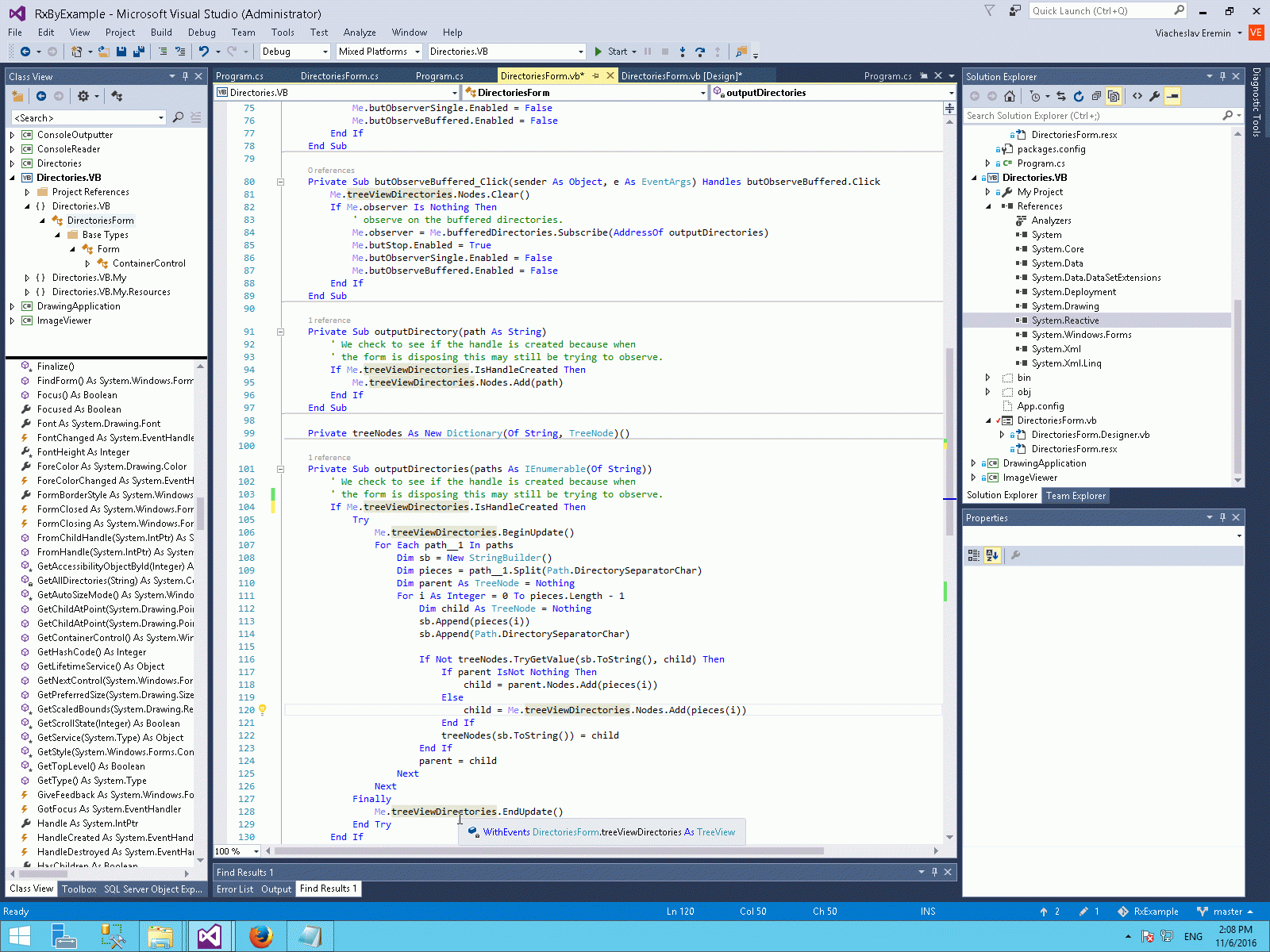Switch to Team Explorer tab
The width and height of the screenshot is (1270, 952).
click(x=1076, y=496)
